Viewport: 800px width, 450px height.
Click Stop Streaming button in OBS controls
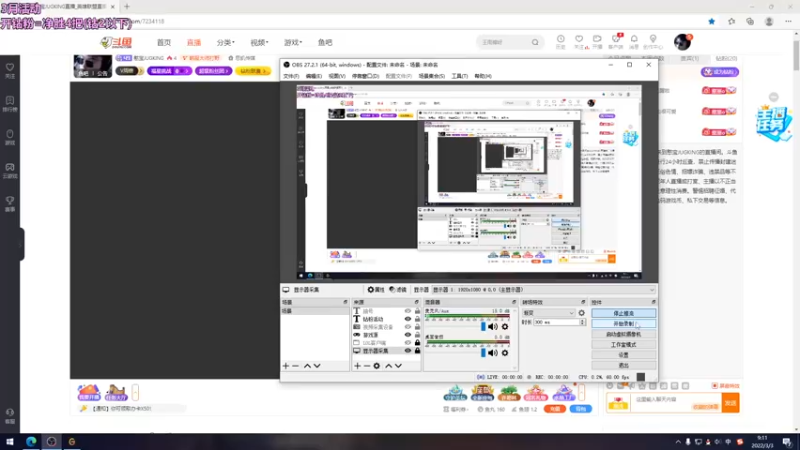pyautogui.click(x=623, y=313)
